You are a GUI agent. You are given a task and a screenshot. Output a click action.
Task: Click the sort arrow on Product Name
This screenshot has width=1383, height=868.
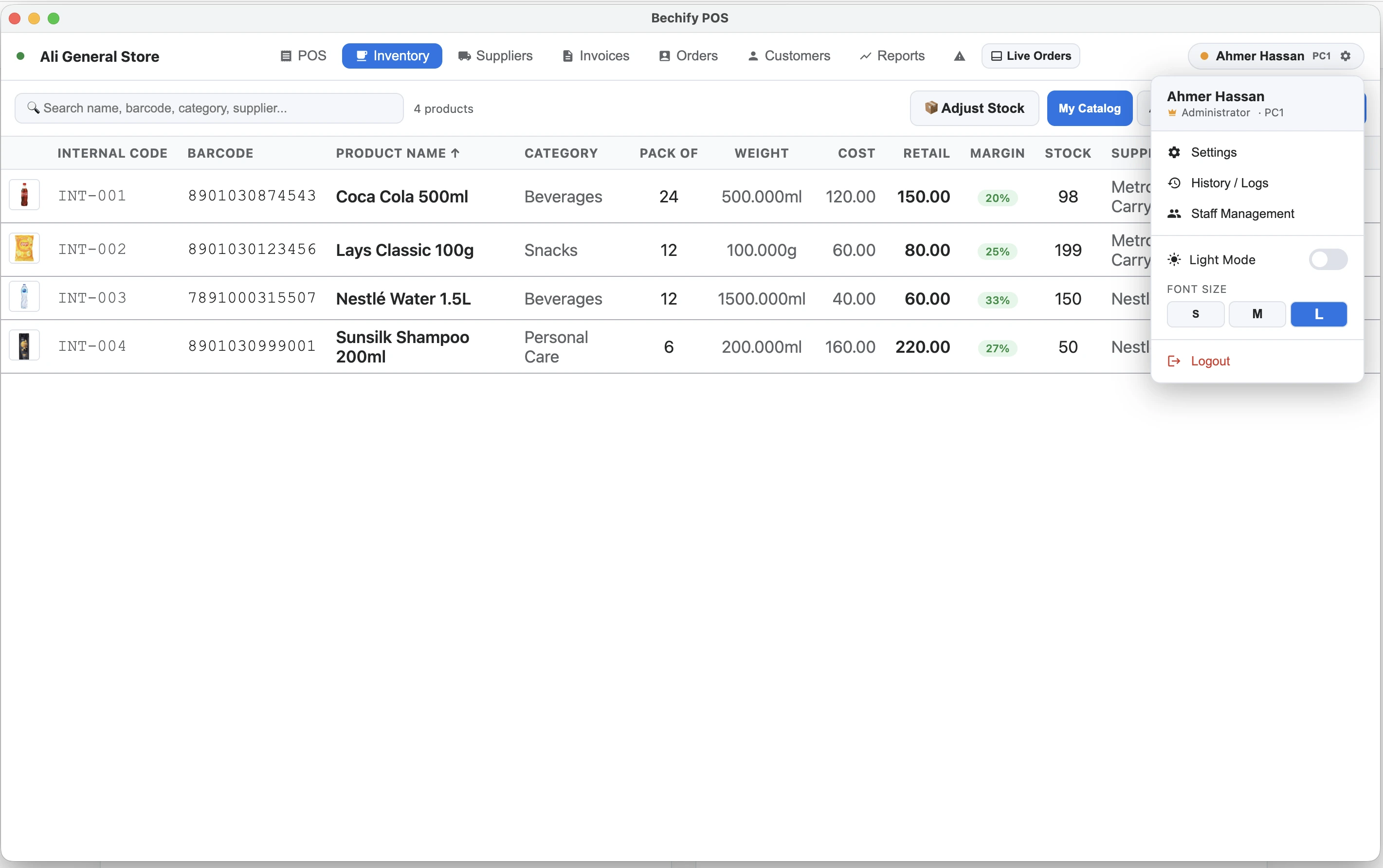pyautogui.click(x=455, y=153)
